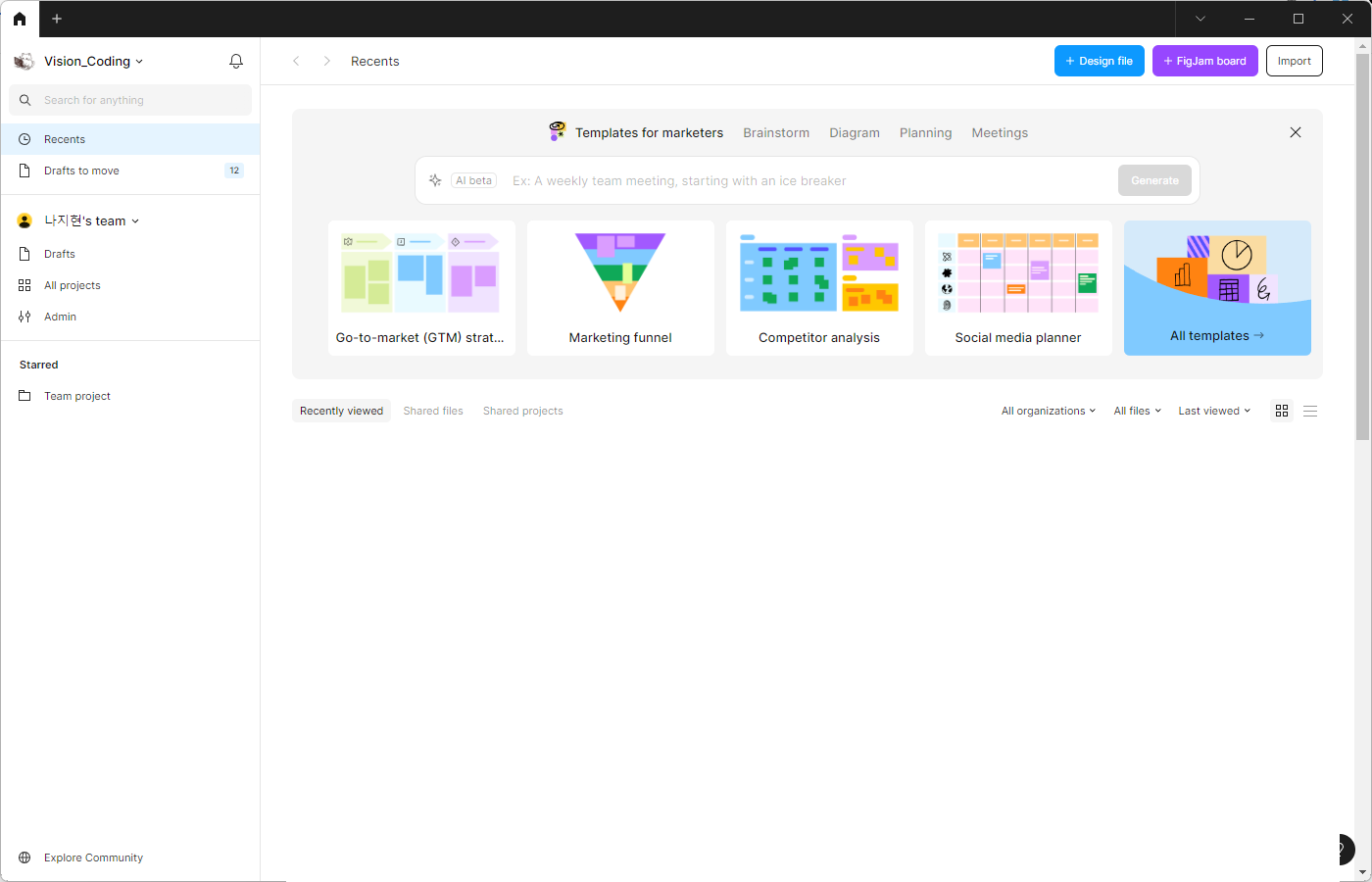Open All files filter dropdown

[1137, 411]
